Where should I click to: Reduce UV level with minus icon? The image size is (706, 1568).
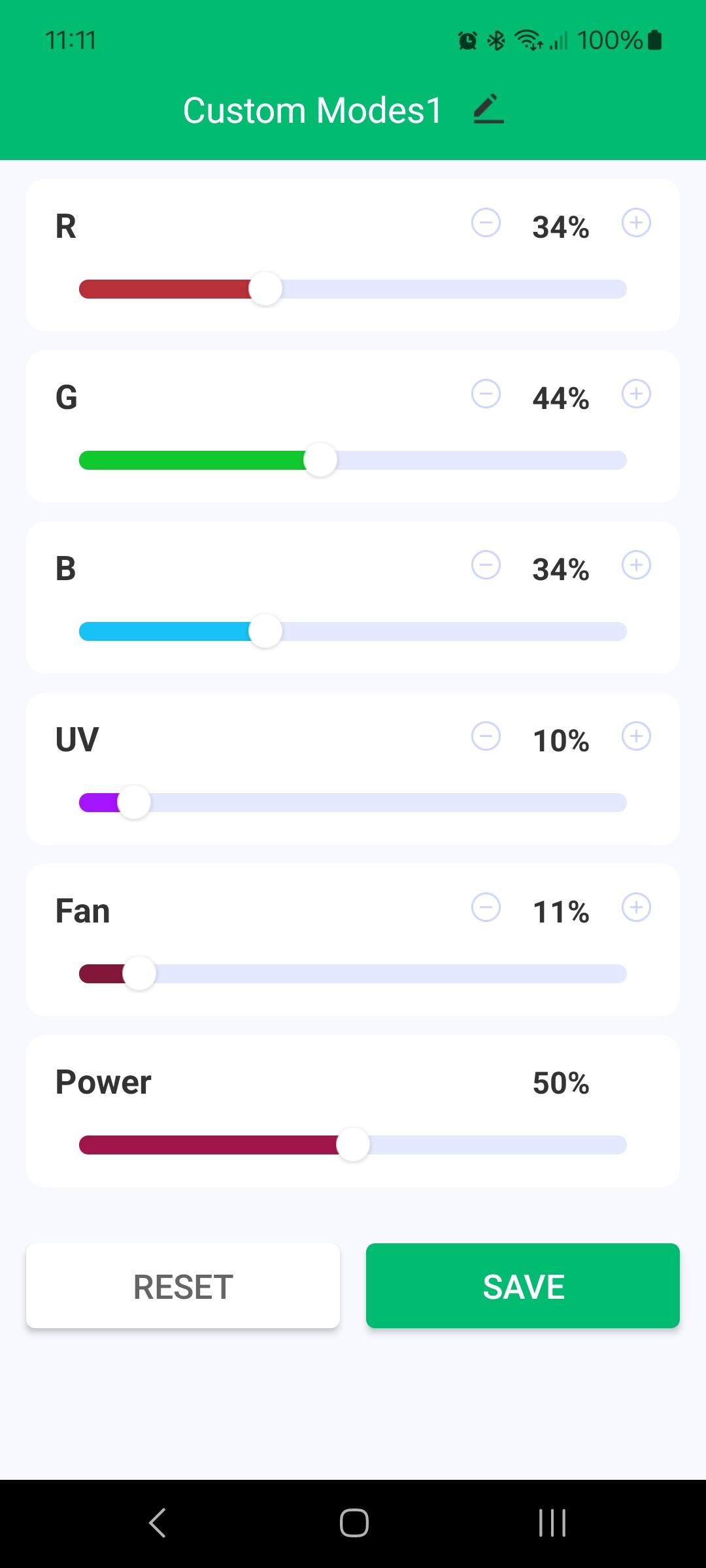pos(486,736)
